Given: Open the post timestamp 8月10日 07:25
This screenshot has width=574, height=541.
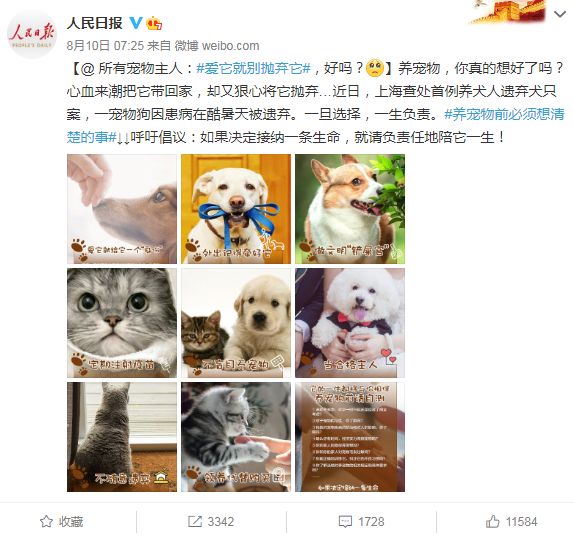Looking at the screenshot, I should (105, 45).
